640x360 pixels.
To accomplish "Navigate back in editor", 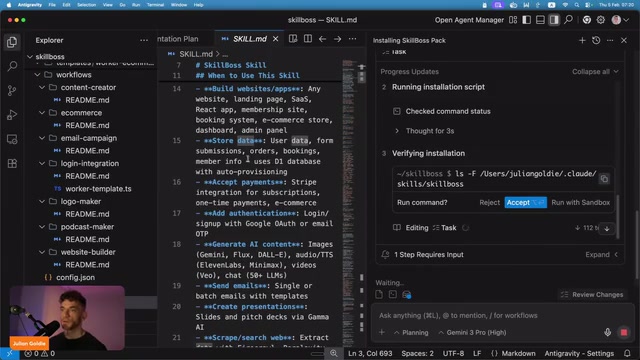I will coord(322,39).
